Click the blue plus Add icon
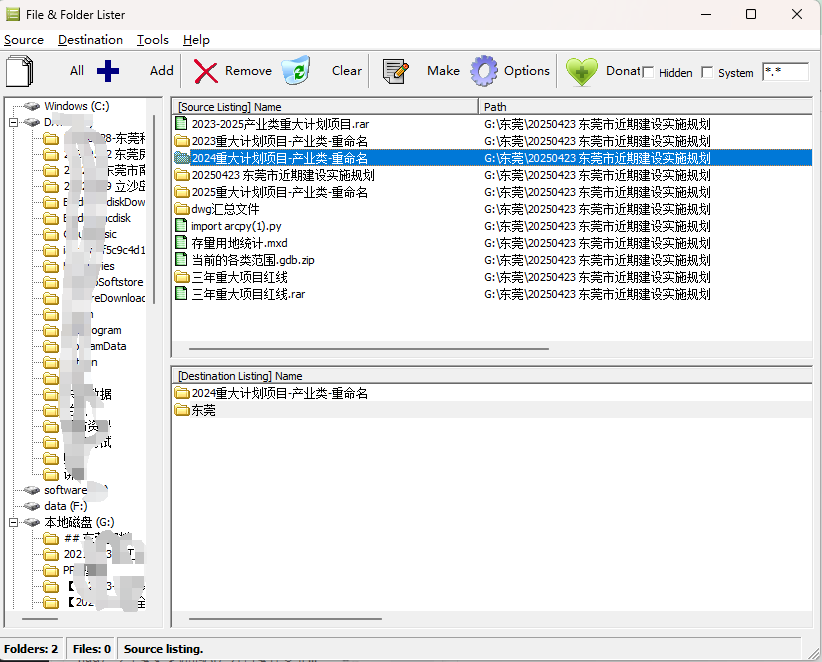Screen dimensions: 822x662 click(x=108, y=71)
